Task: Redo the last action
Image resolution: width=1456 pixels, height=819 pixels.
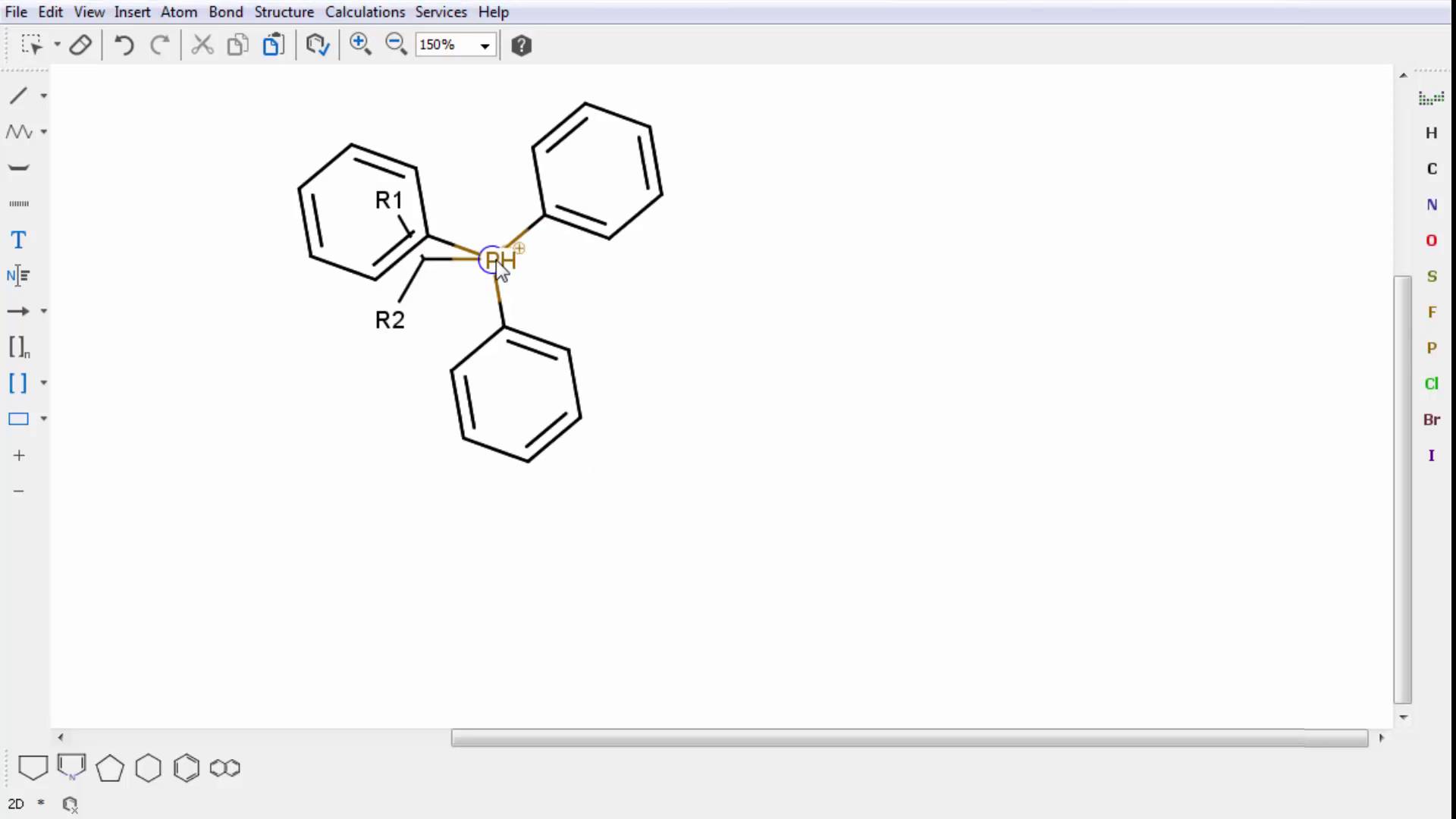Action: [x=159, y=45]
